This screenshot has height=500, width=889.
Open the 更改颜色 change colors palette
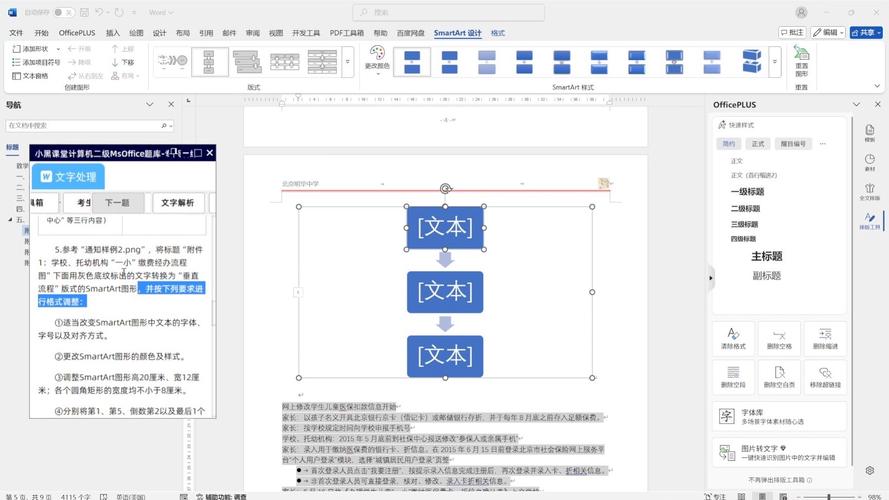(377, 61)
